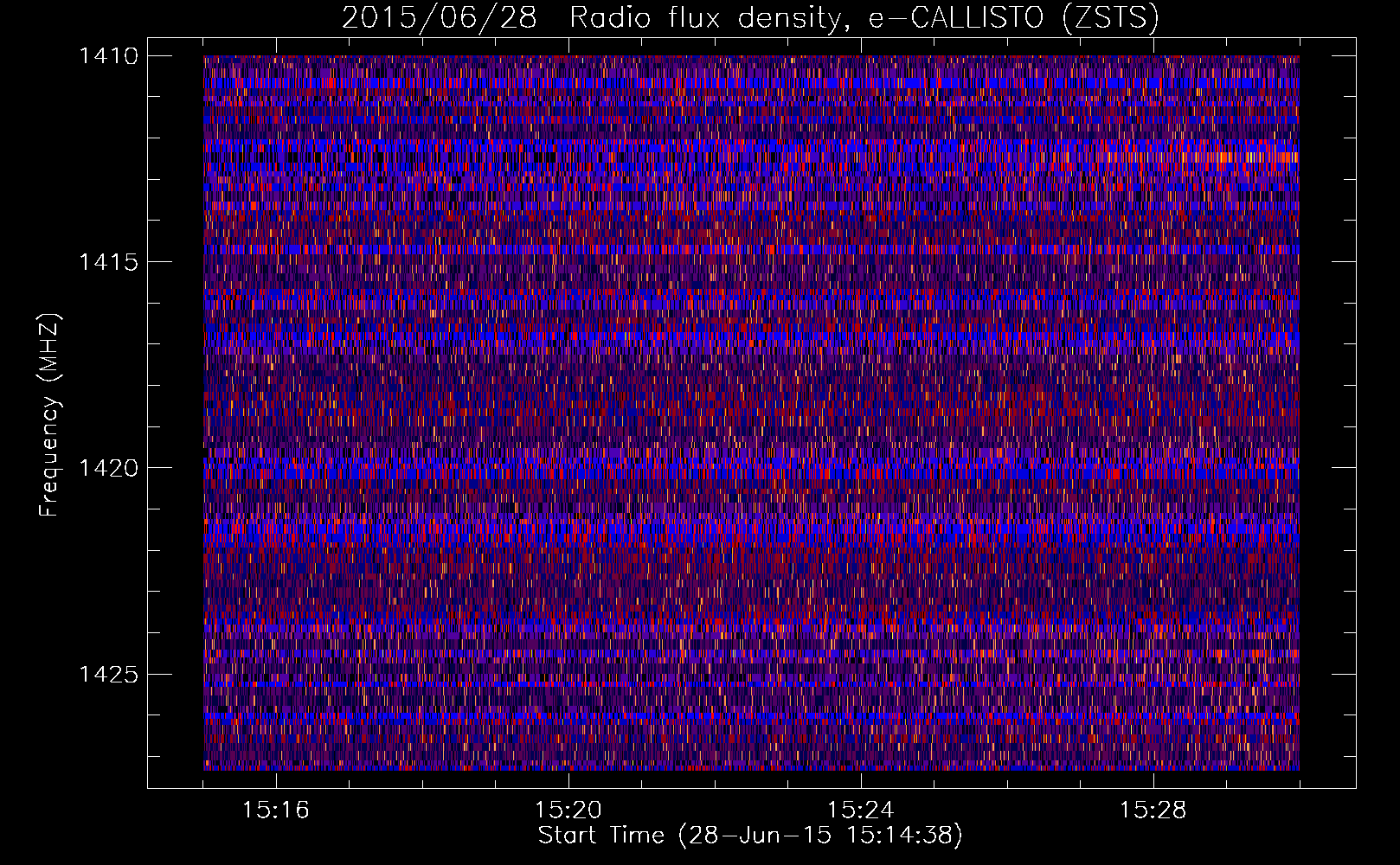Click the 1420 frequency tick label

[108, 468]
